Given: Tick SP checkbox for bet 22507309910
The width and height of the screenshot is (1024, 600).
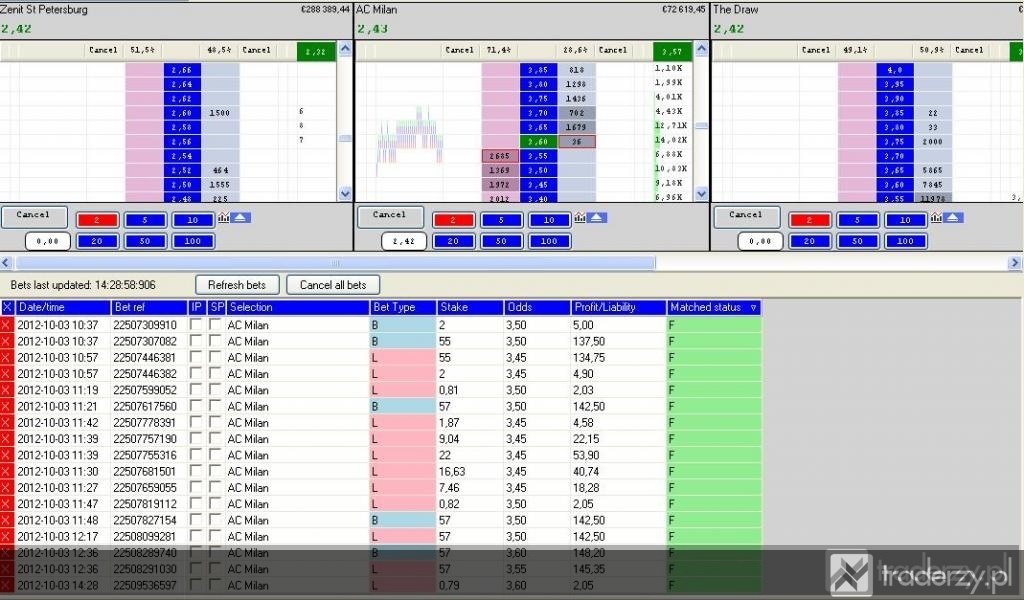Looking at the screenshot, I should 215,324.
